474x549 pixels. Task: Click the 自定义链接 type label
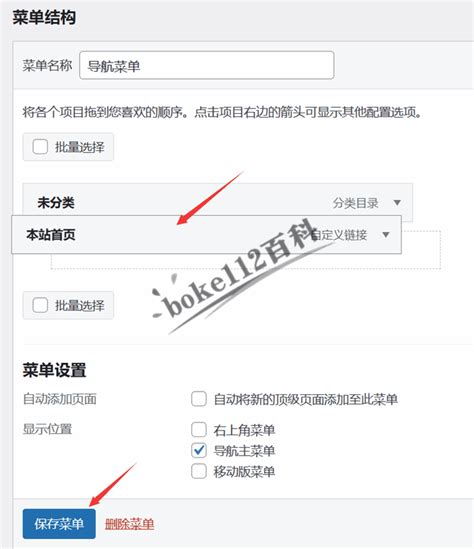click(339, 235)
